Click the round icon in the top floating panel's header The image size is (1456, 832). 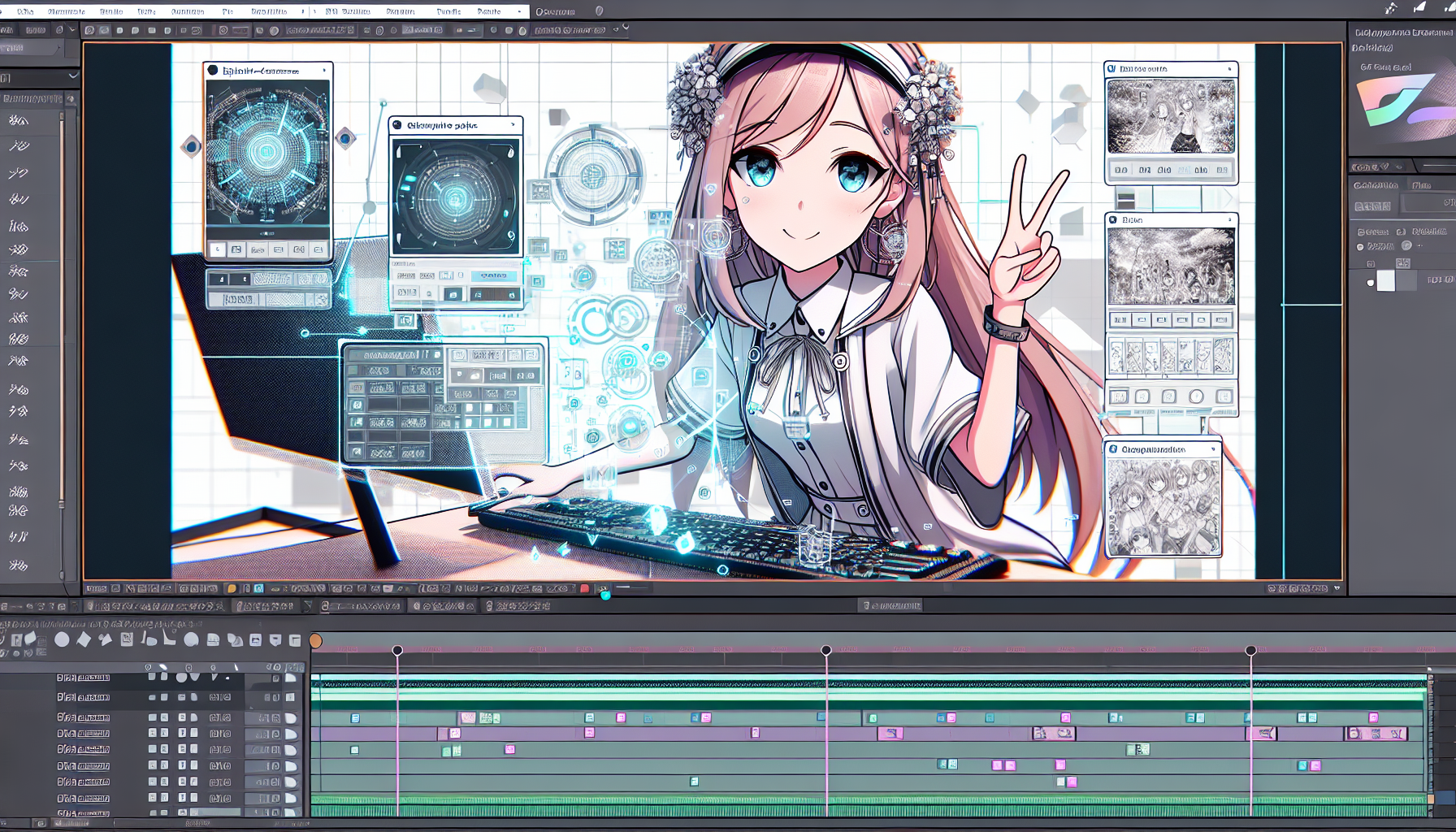click(x=213, y=71)
